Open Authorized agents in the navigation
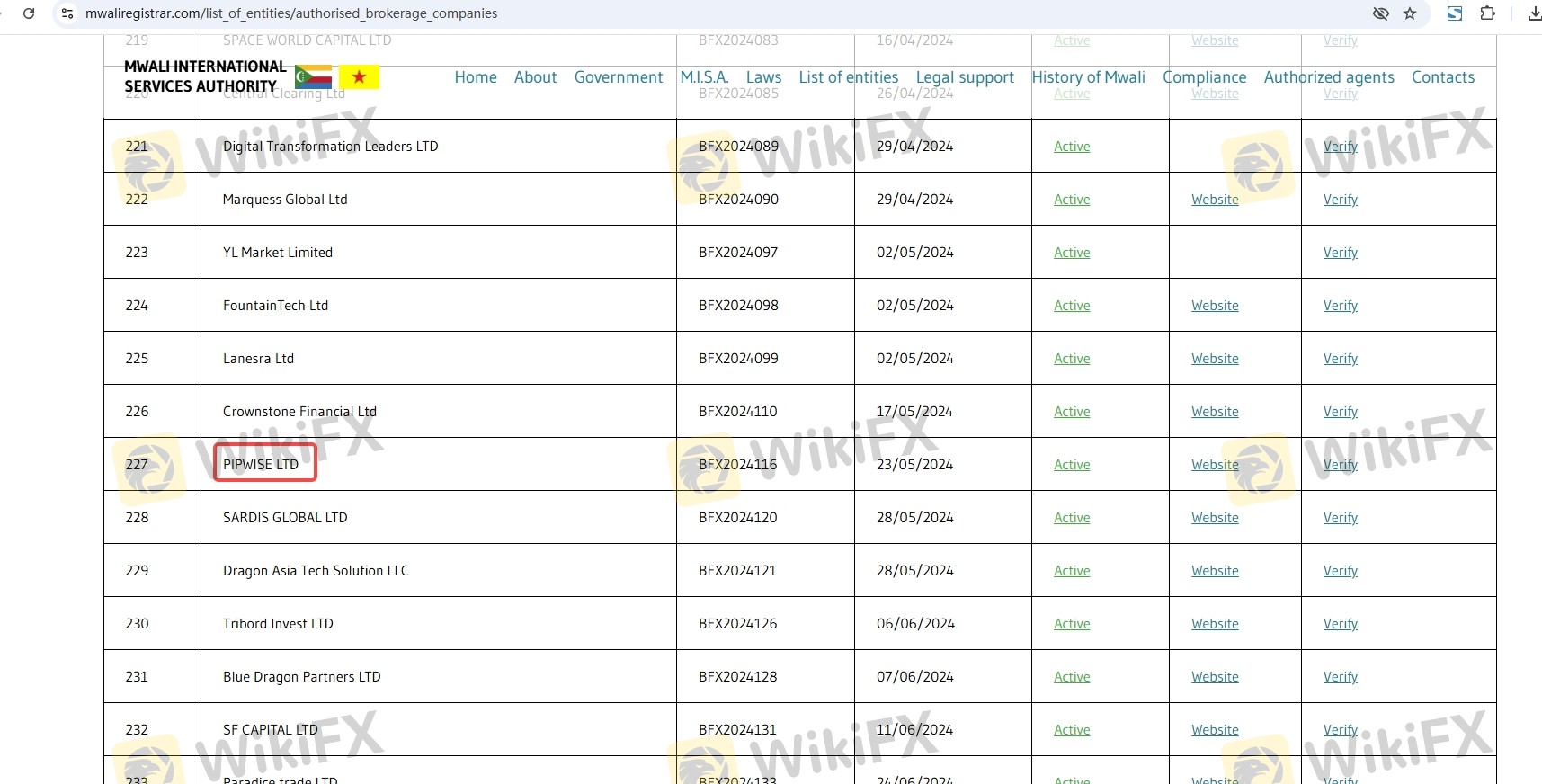Image resolution: width=1542 pixels, height=784 pixels. [1329, 77]
